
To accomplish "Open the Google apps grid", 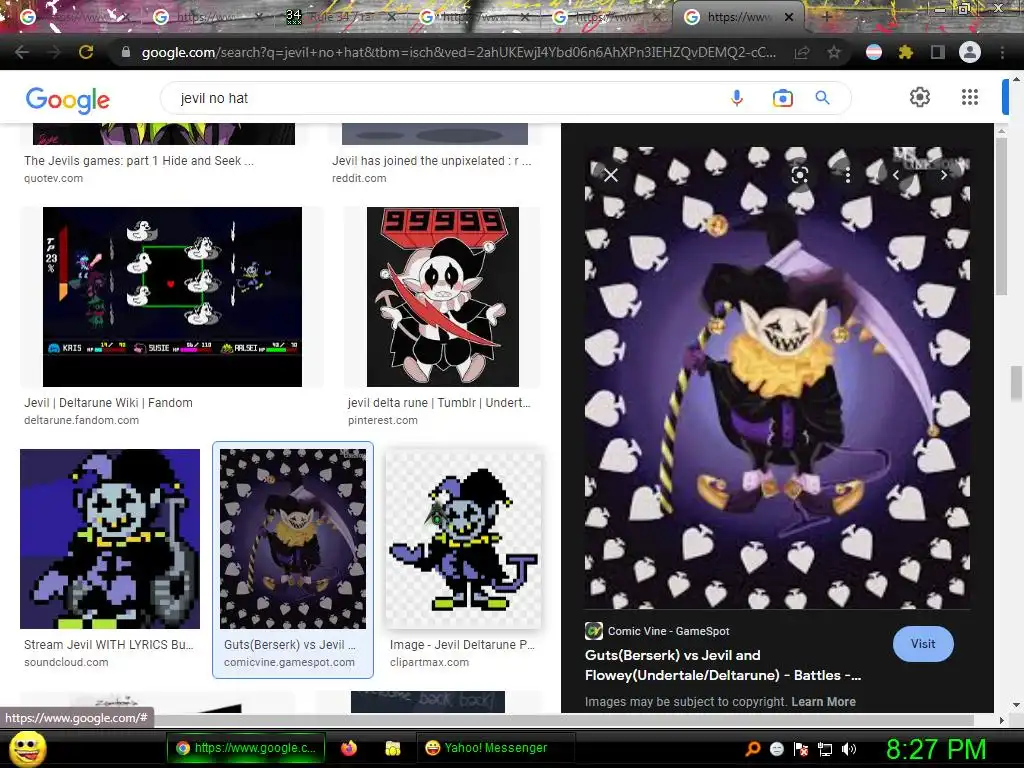I will pos(970,97).
